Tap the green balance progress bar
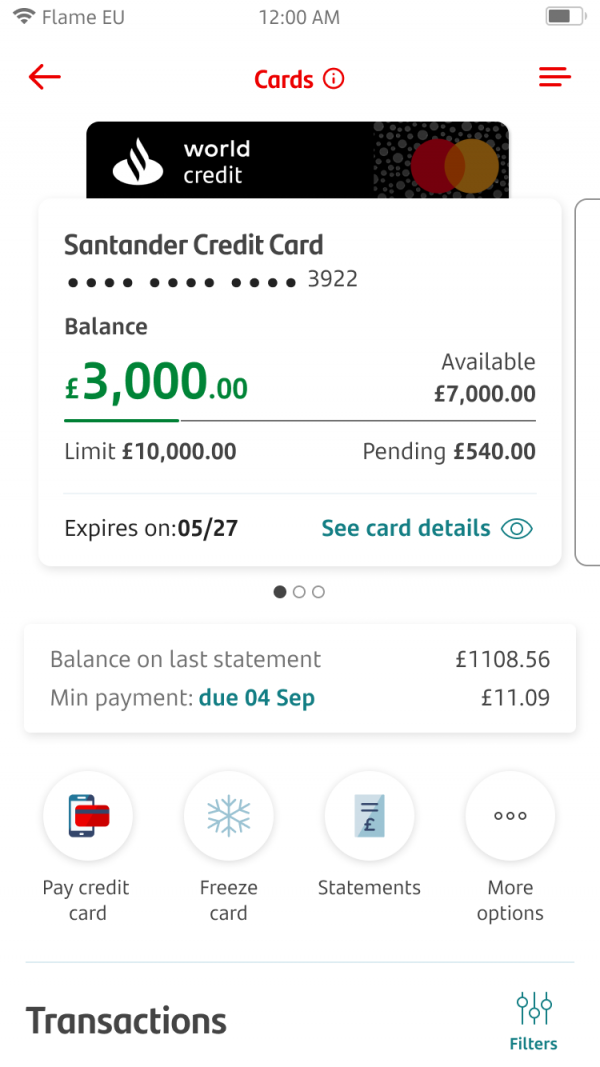600x1067 pixels. [122, 421]
